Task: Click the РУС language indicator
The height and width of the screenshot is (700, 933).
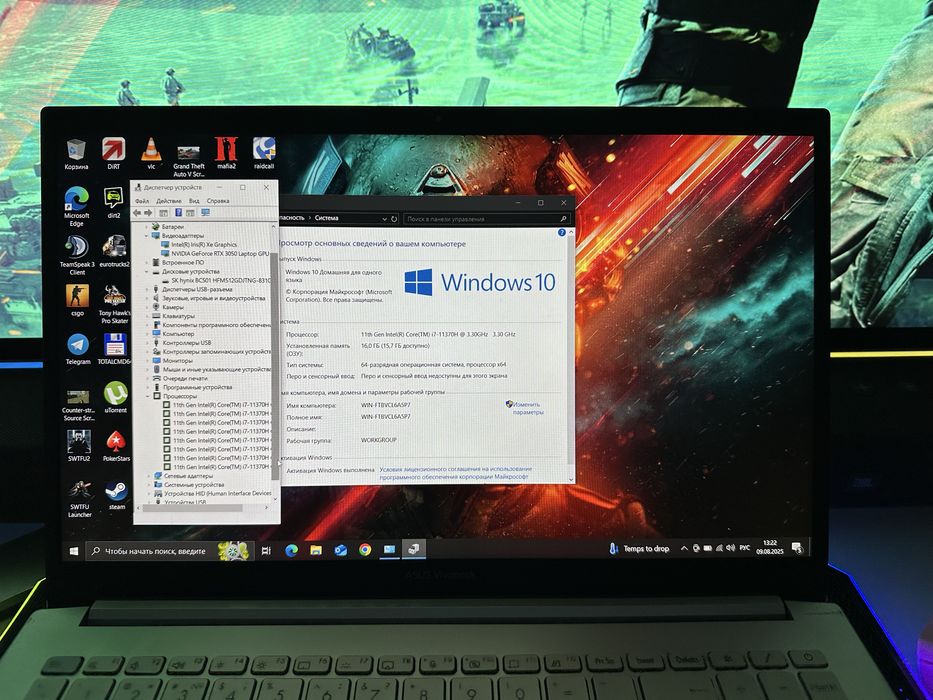Action: pos(744,548)
